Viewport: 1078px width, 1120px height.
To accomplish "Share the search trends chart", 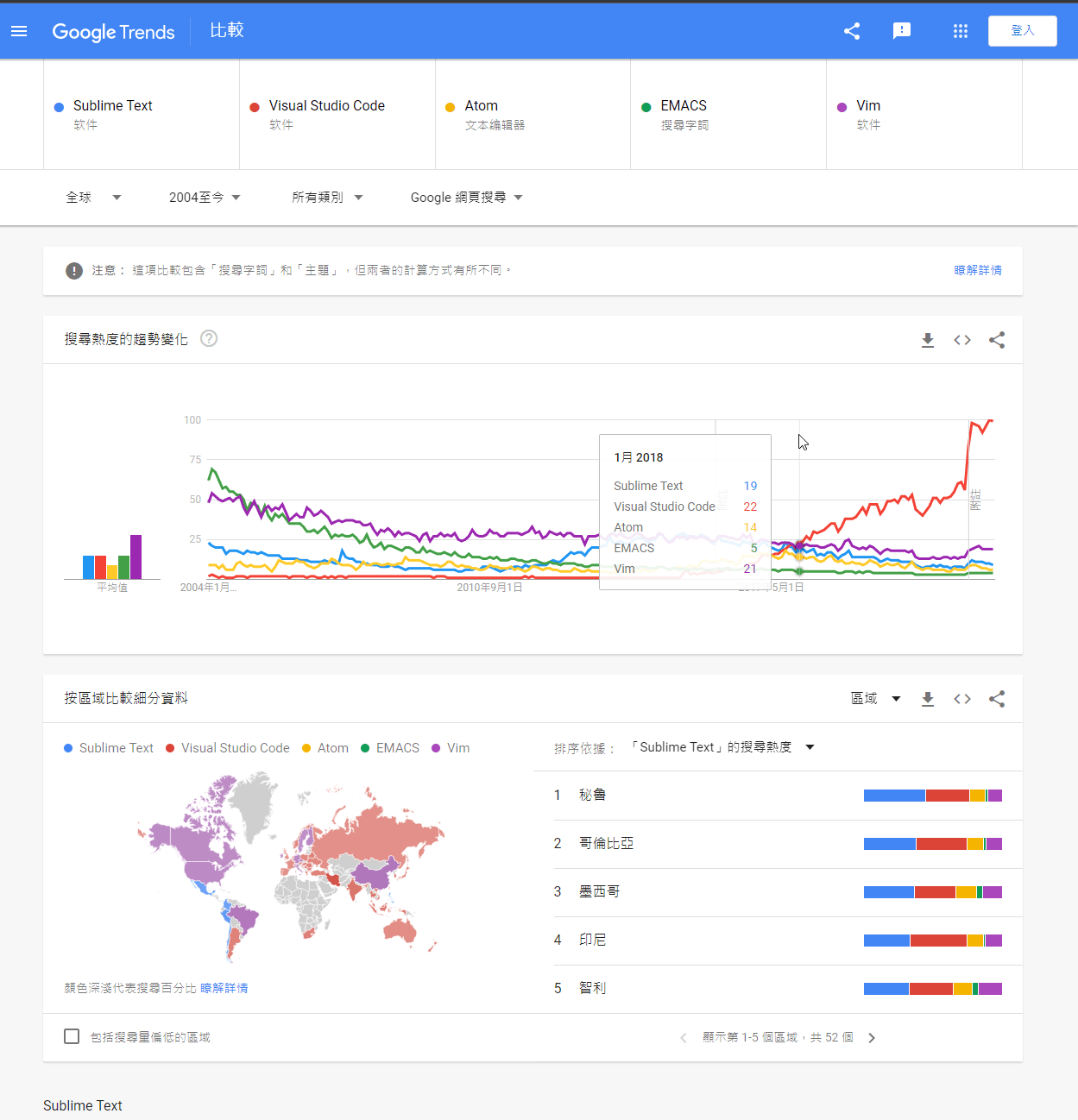I will [997, 340].
